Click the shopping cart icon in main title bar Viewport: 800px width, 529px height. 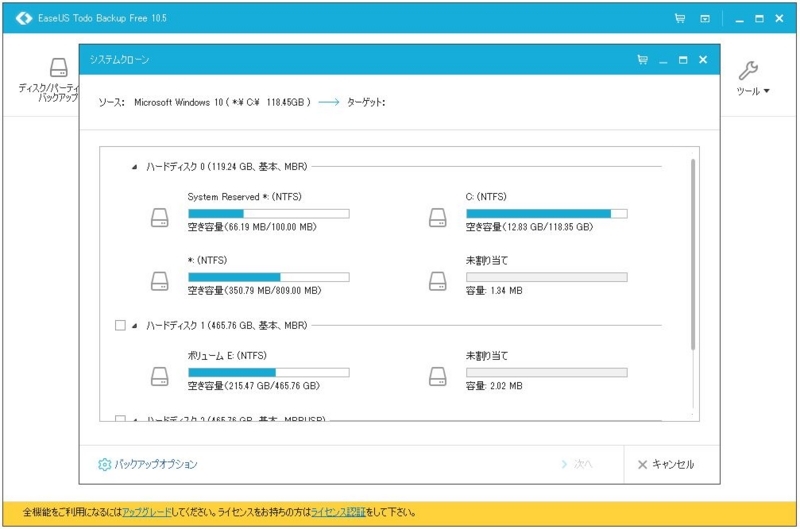(x=680, y=18)
